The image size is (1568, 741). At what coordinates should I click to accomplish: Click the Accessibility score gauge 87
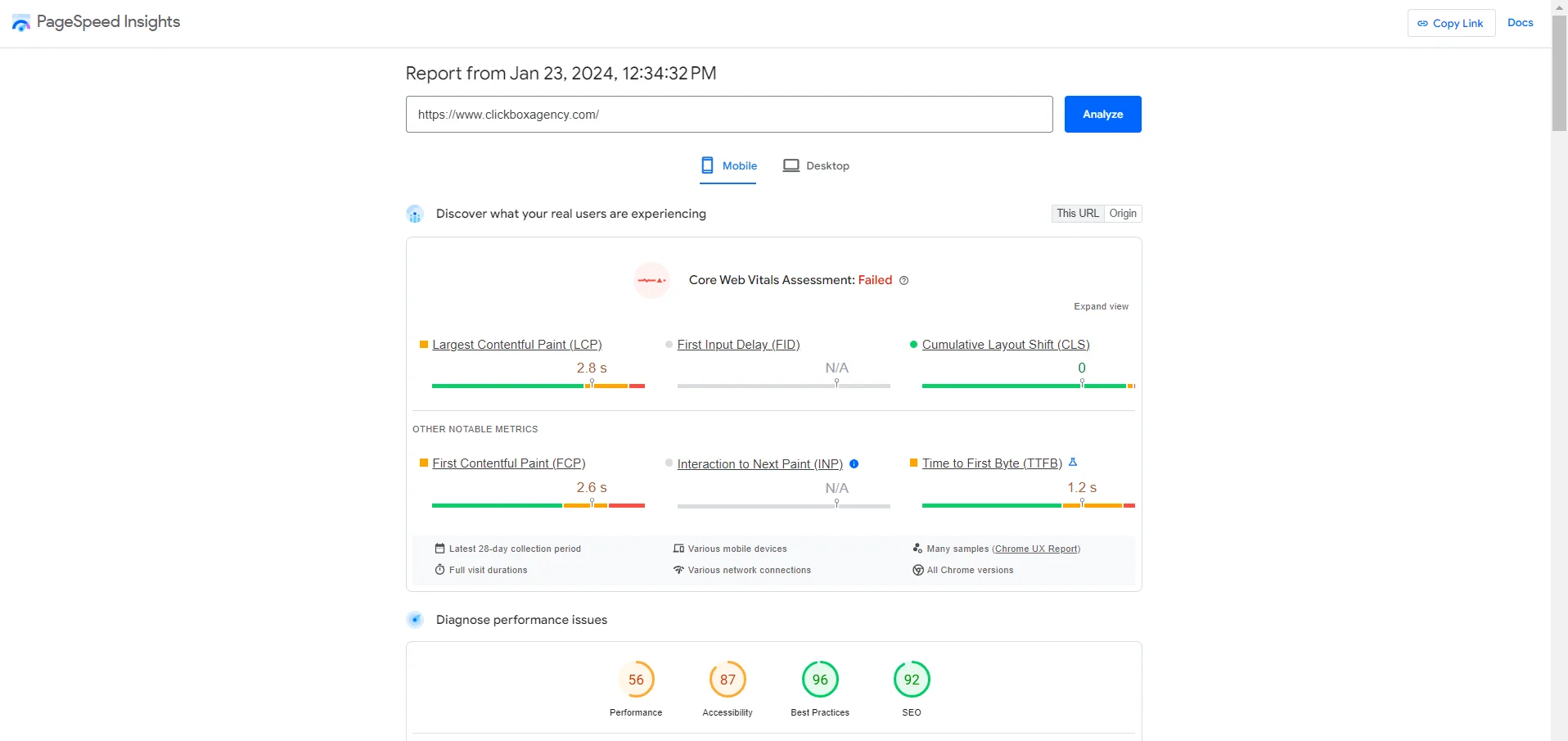tap(728, 680)
